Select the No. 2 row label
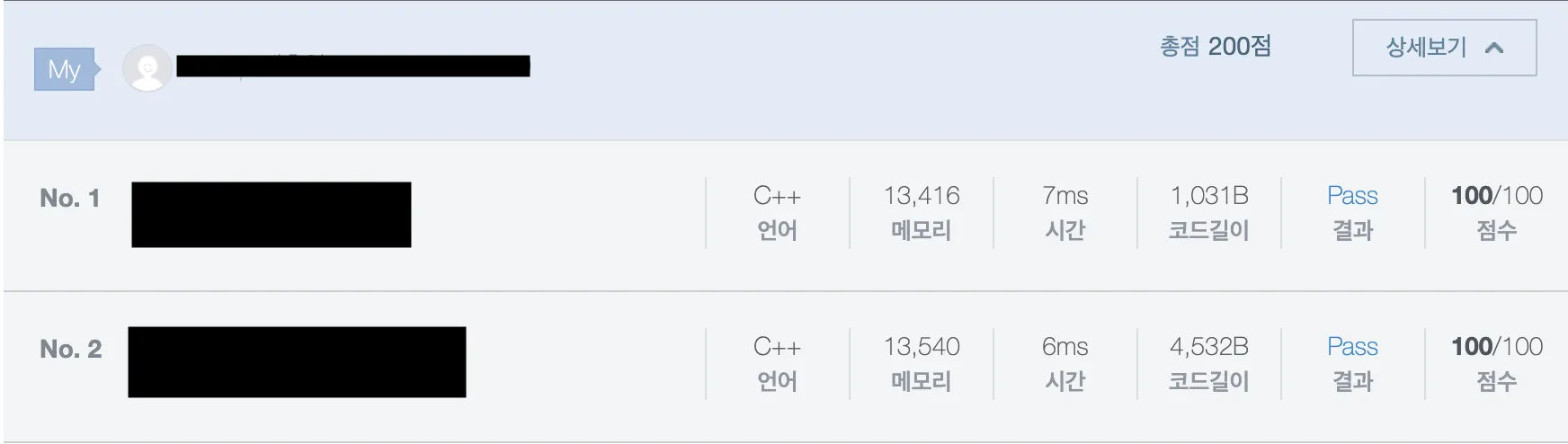The image size is (1568, 444). [70, 349]
